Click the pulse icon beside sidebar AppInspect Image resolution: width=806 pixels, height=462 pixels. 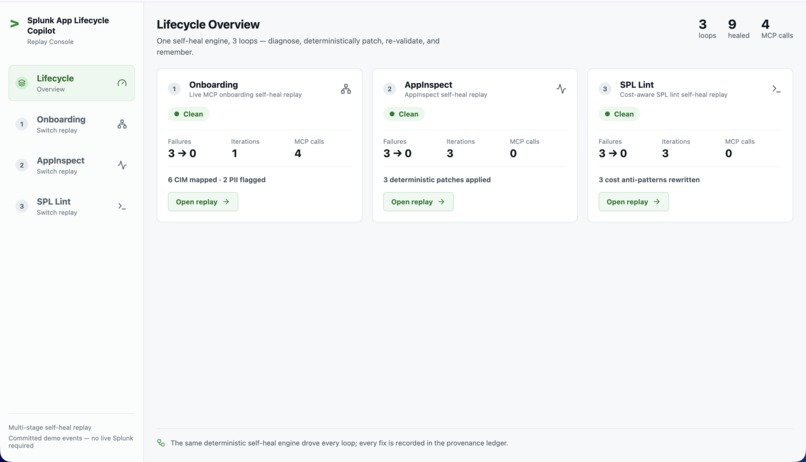(x=122, y=165)
